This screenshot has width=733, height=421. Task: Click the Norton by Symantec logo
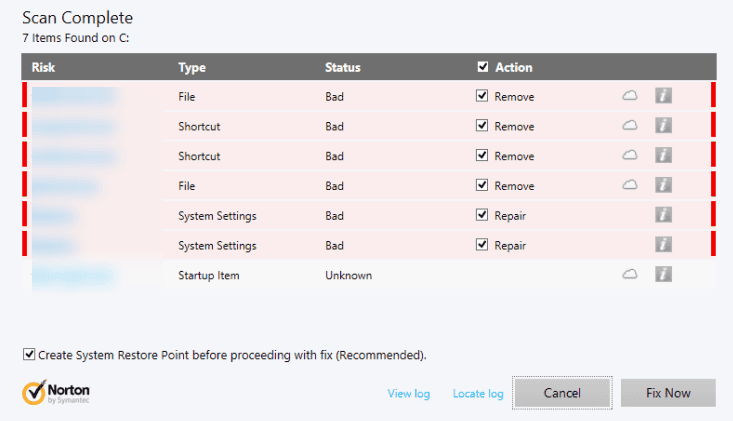[56, 393]
